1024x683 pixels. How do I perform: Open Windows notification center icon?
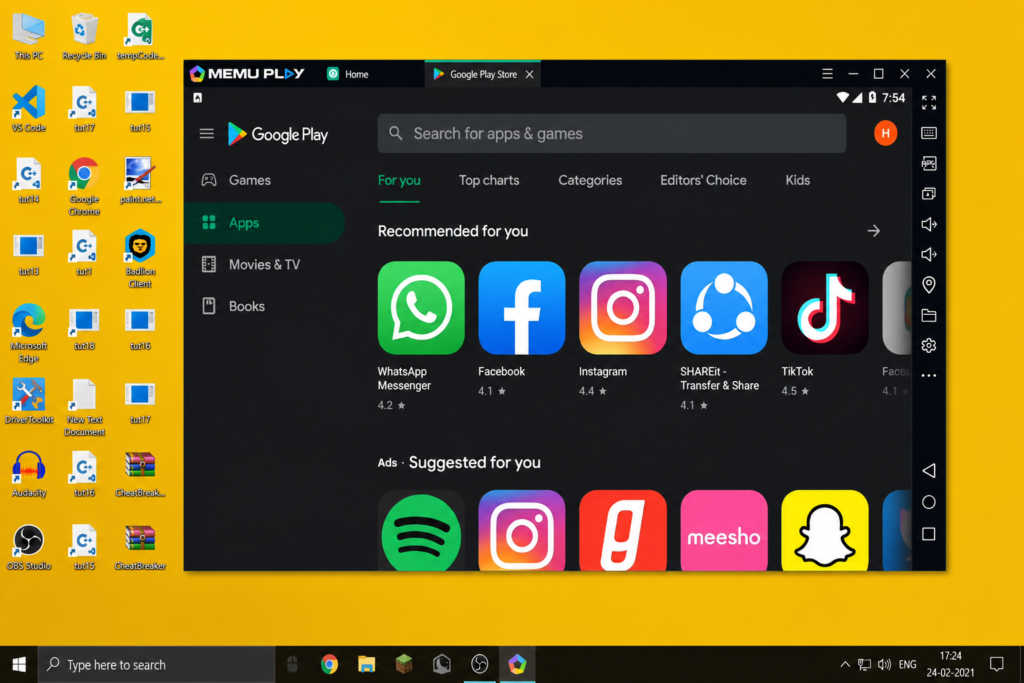click(997, 665)
